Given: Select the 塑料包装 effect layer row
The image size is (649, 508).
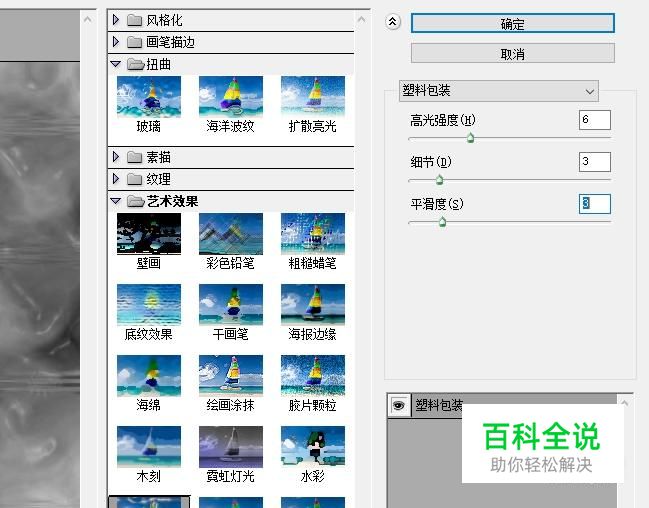Looking at the screenshot, I should click(502, 405).
